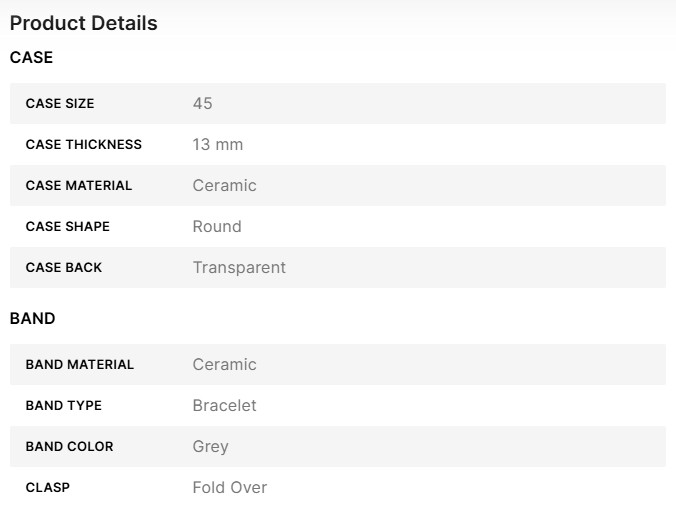This screenshot has width=676, height=517.
Task: Click the CASE MATERIAL label
Action: (x=79, y=186)
